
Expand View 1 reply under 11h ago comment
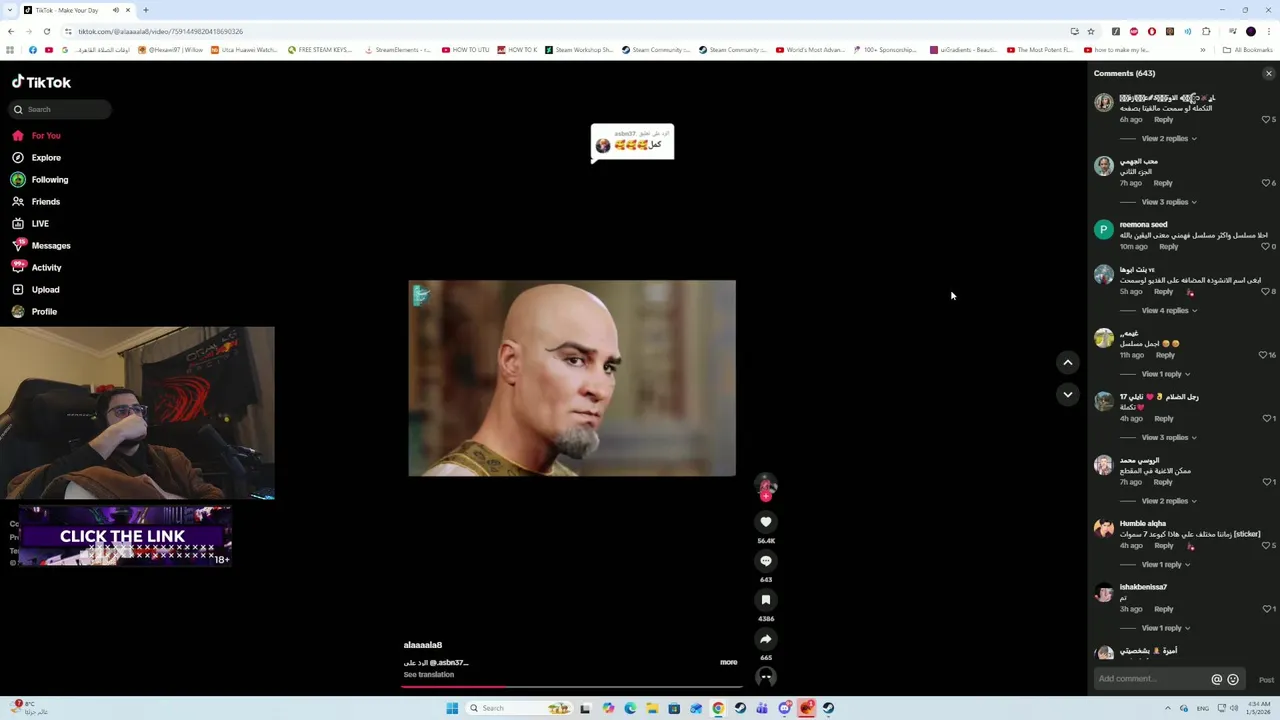(x=1166, y=374)
